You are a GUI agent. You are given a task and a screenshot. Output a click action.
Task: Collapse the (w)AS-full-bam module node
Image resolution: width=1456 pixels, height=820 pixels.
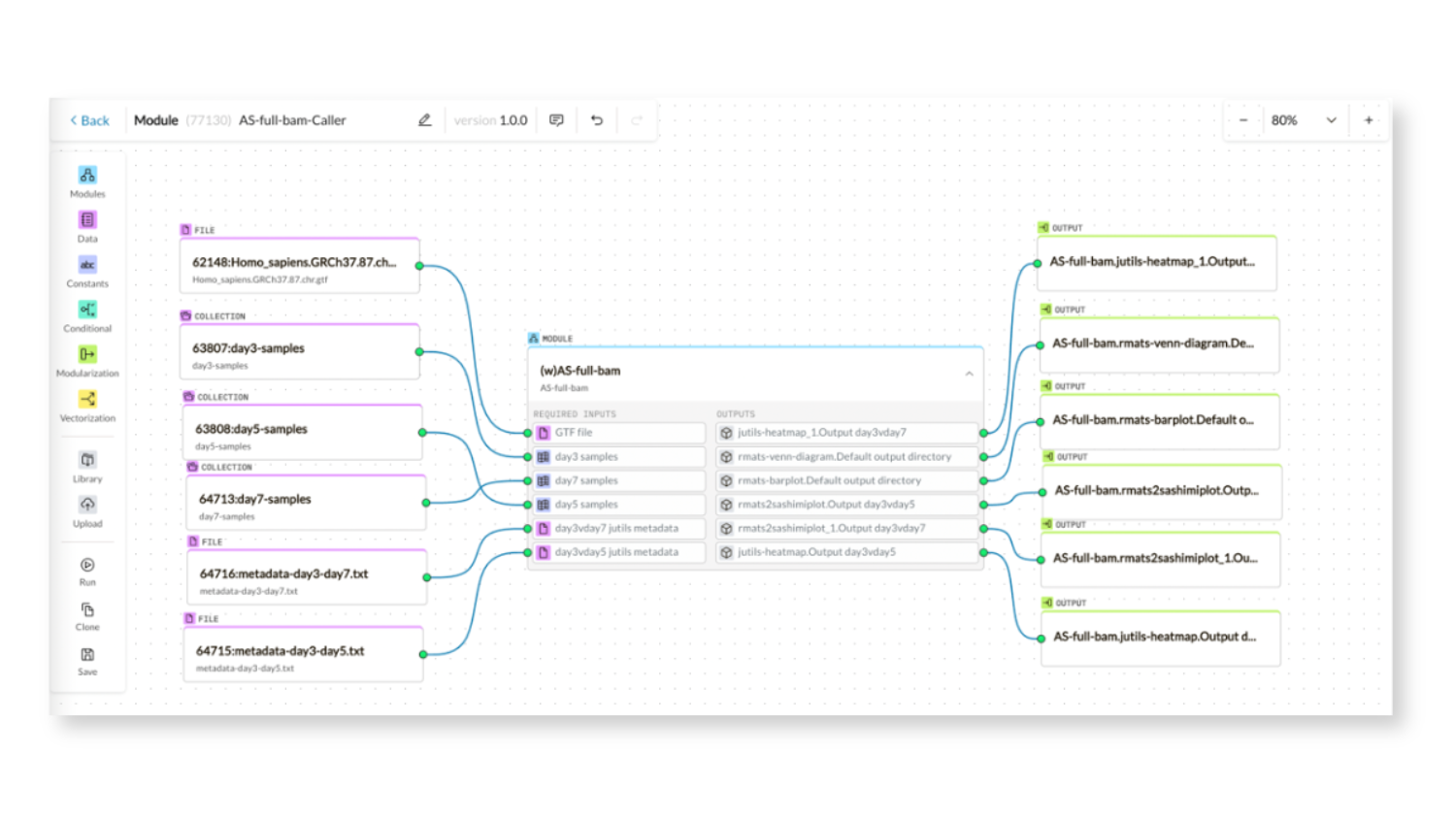click(x=969, y=374)
